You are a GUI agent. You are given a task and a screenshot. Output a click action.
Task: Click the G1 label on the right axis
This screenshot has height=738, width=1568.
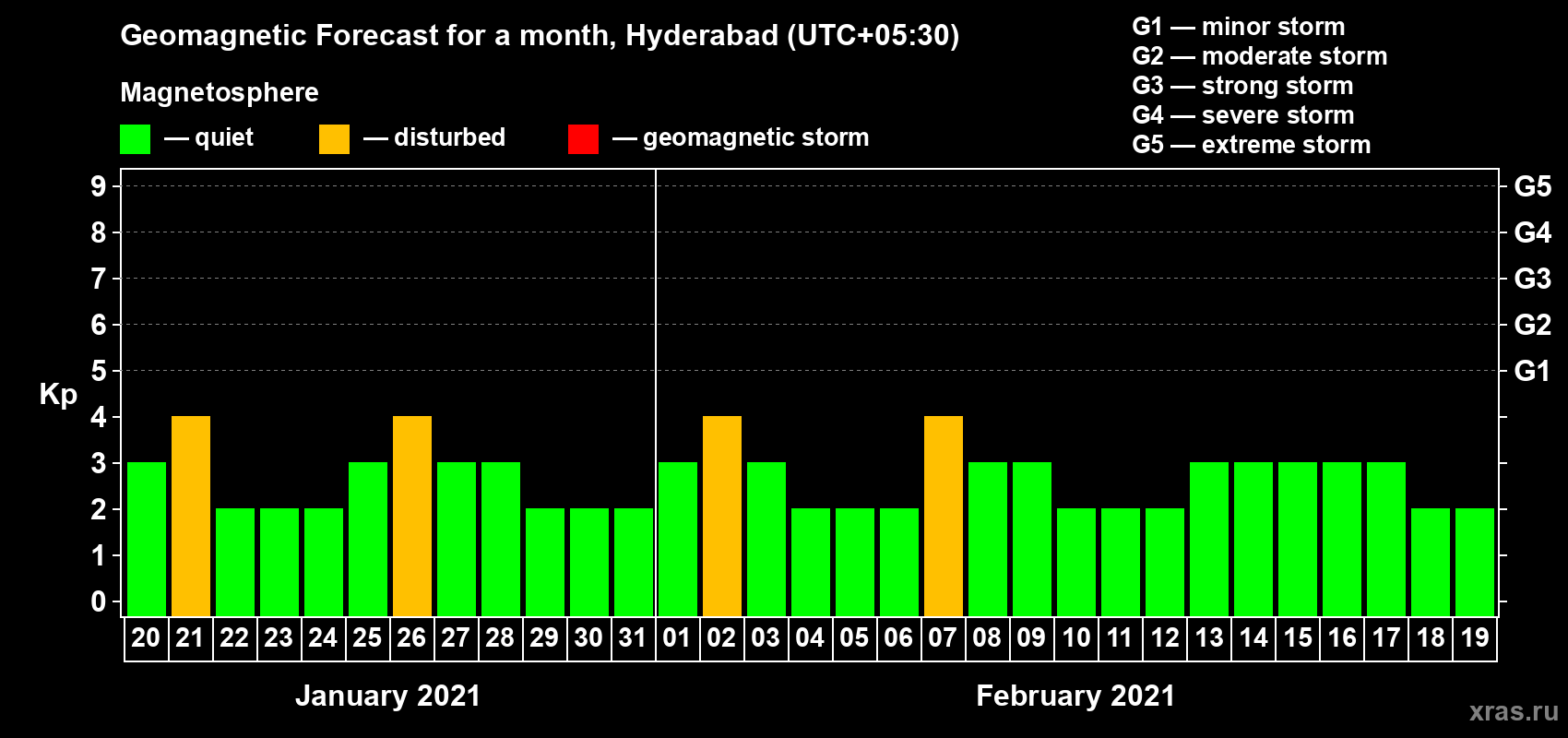click(x=1532, y=371)
